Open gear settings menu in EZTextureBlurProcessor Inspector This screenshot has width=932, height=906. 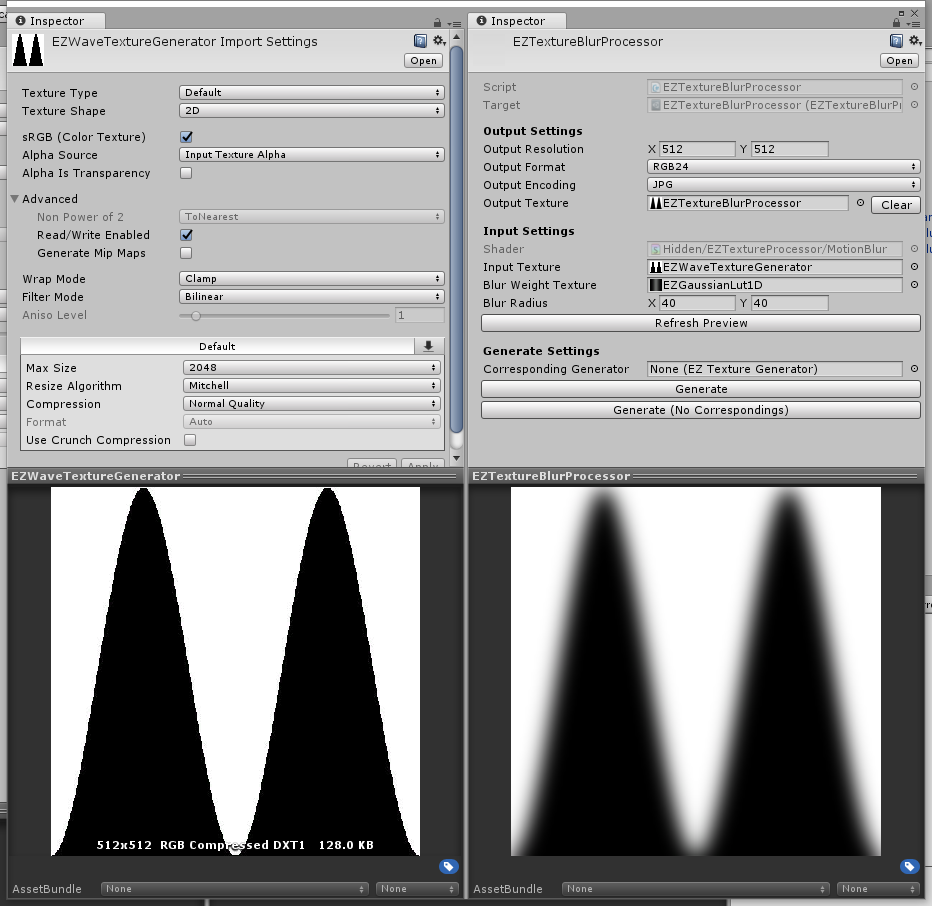coord(915,41)
